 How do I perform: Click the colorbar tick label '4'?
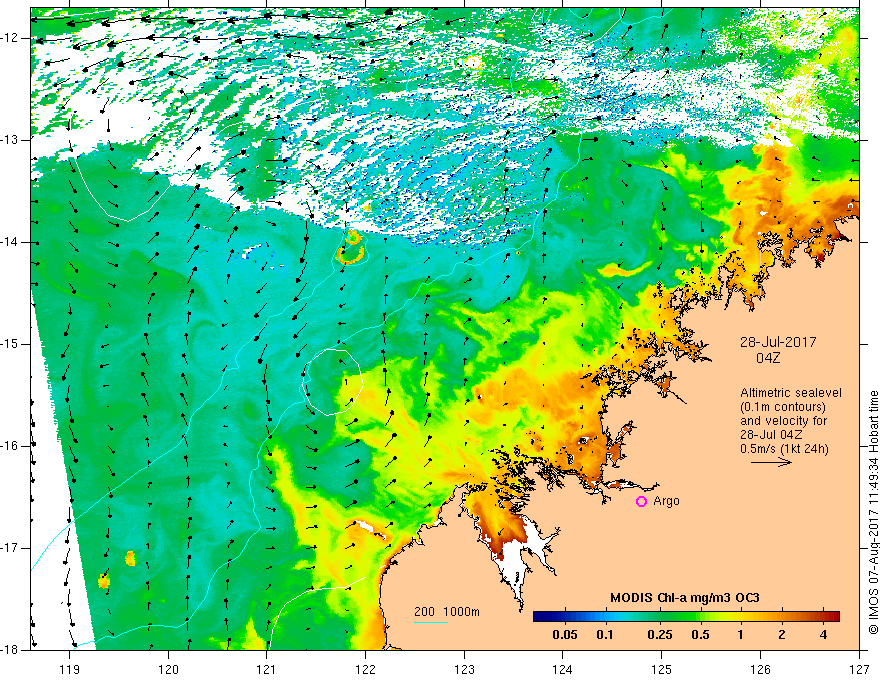click(x=823, y=635)
